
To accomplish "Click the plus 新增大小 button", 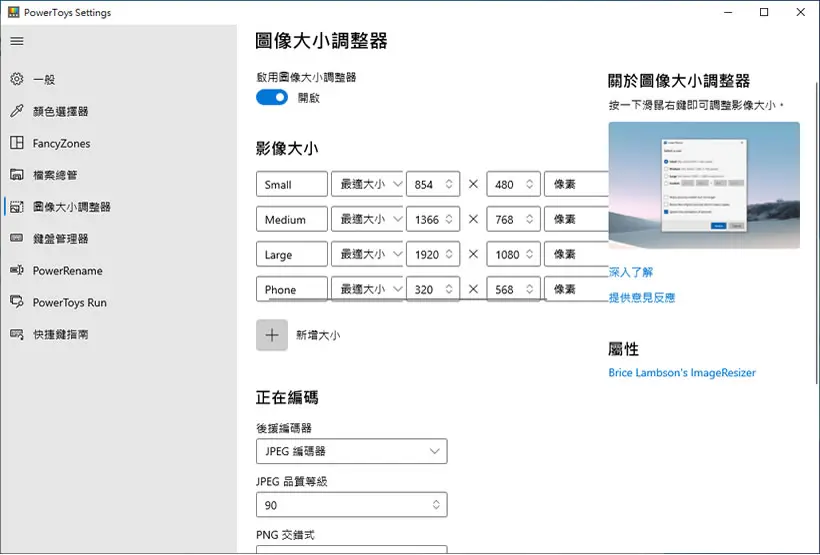I will (272, 335).
